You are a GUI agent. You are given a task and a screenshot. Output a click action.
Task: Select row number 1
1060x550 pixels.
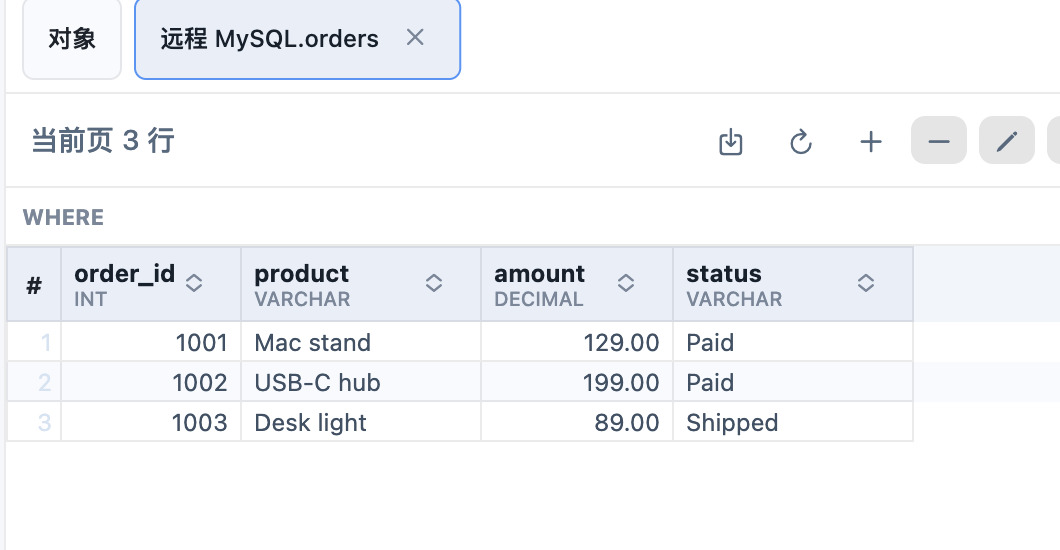pyautogui.click(x=34, y=342)
